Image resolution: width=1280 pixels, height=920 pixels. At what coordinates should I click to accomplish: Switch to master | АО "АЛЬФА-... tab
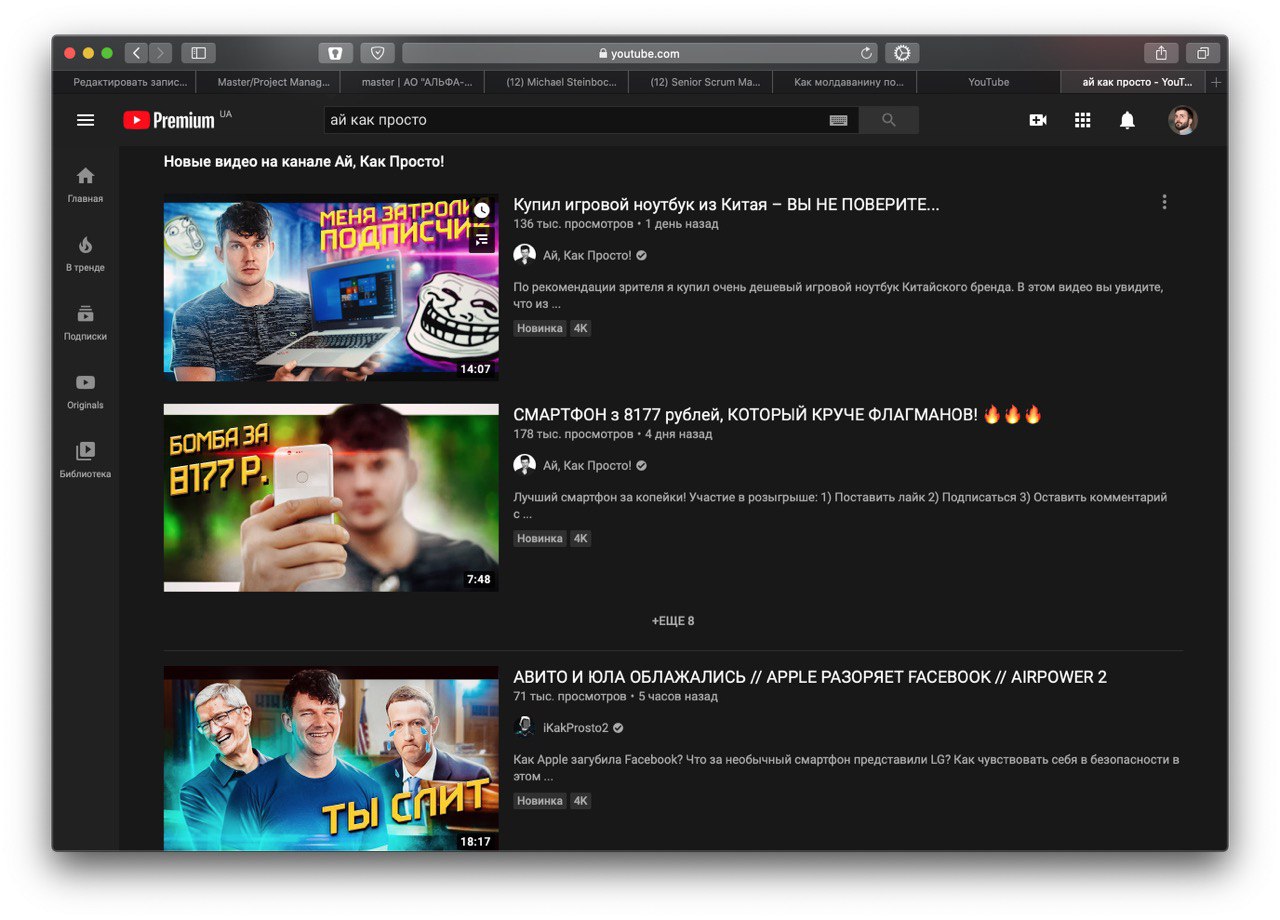(412, 82)
